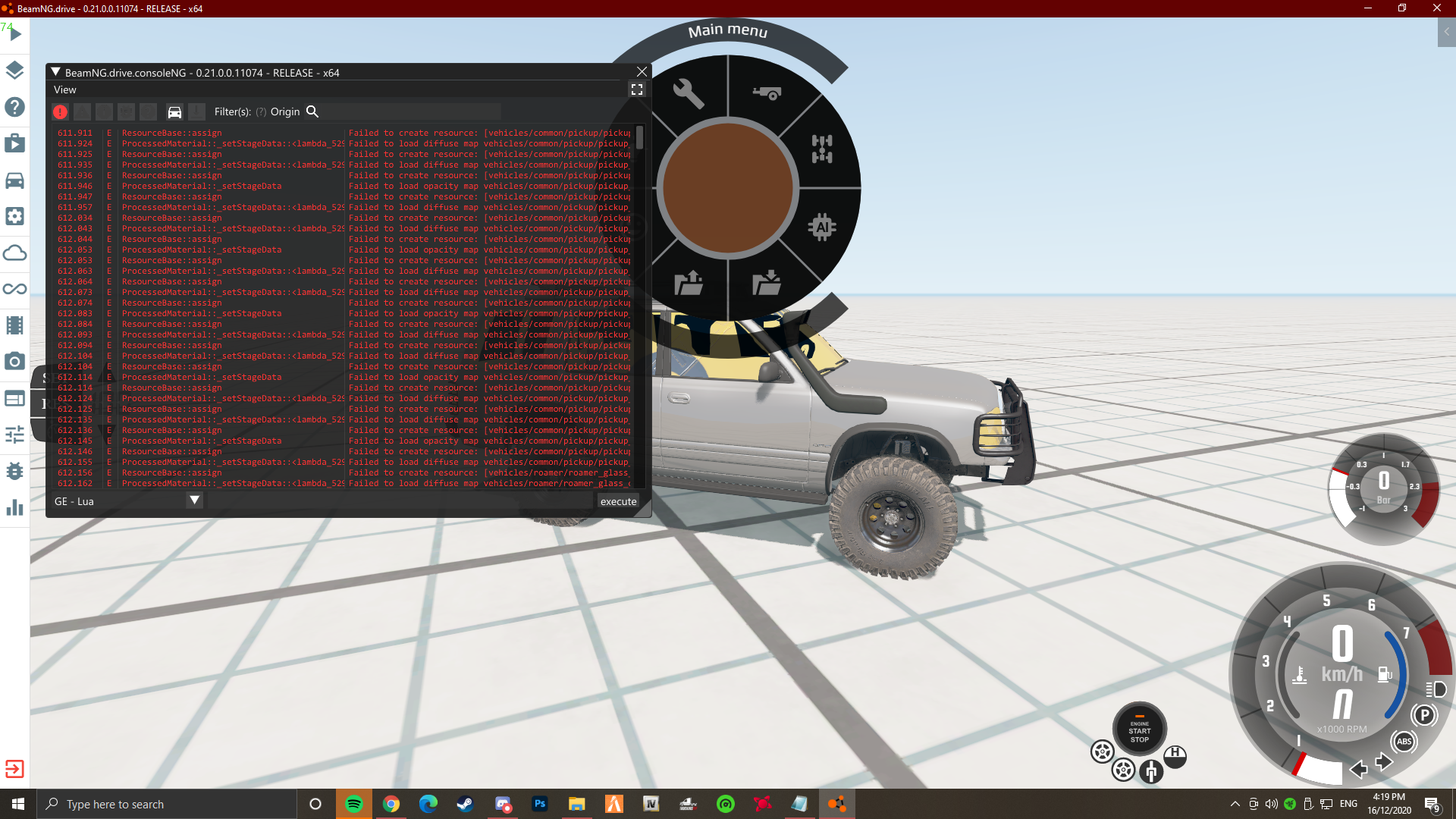
Task: Open Photoshop from the taskbar
Action: (x=539, y=804)
